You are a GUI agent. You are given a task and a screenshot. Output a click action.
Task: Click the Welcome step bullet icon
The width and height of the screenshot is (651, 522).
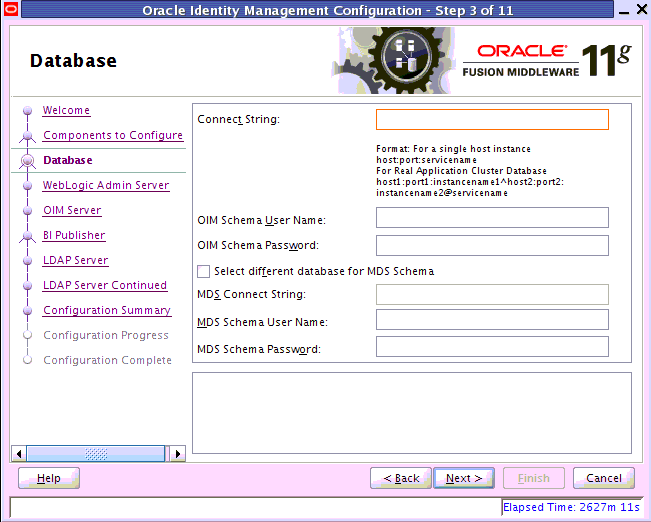point(27,110)
